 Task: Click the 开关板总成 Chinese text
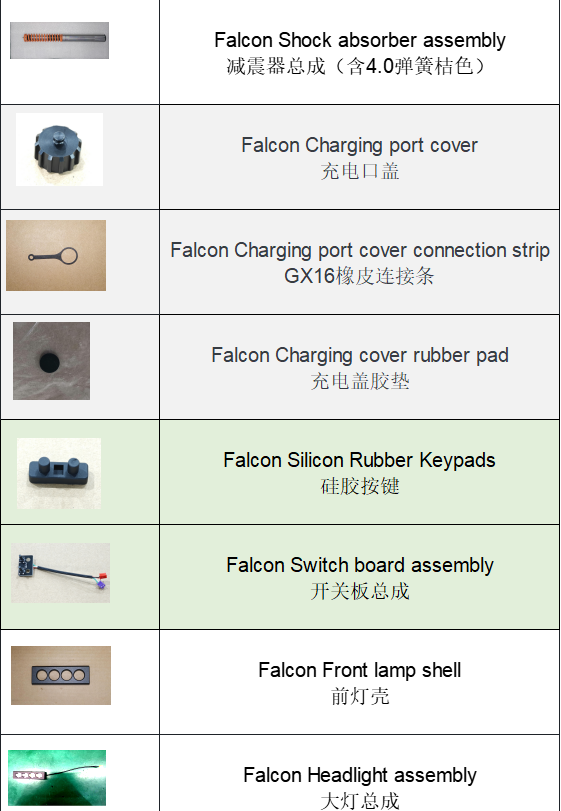360,591
